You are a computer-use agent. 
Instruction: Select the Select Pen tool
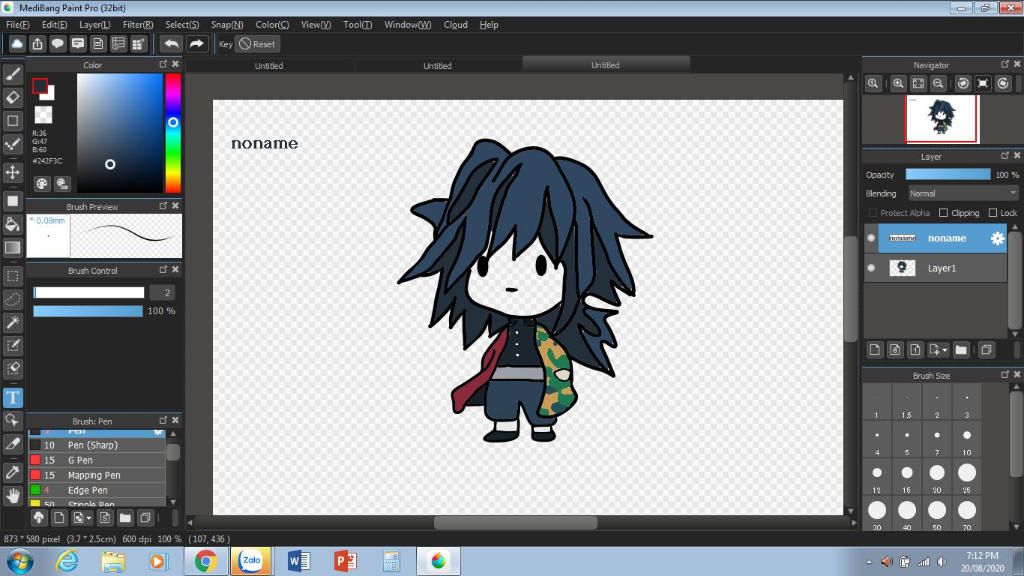tap(12, 345)
